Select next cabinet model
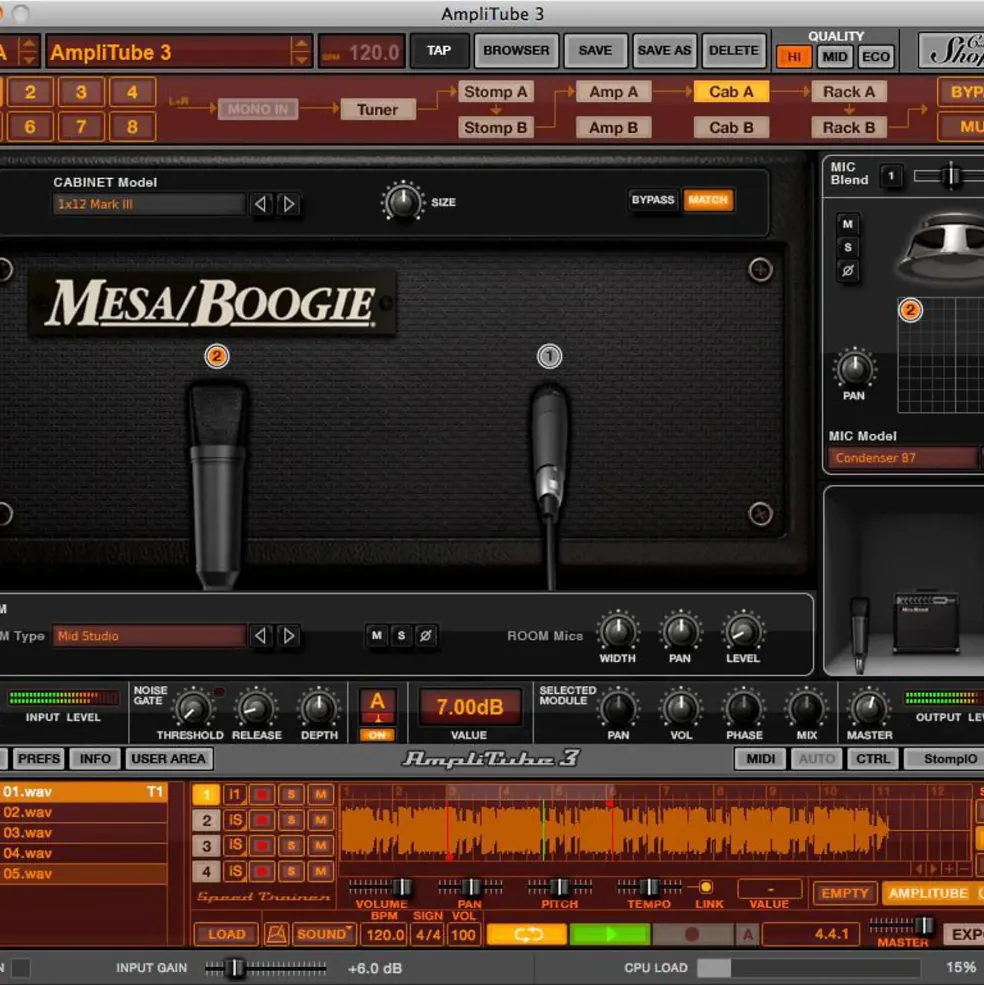The image size is (984, 985). coord(288,204)
